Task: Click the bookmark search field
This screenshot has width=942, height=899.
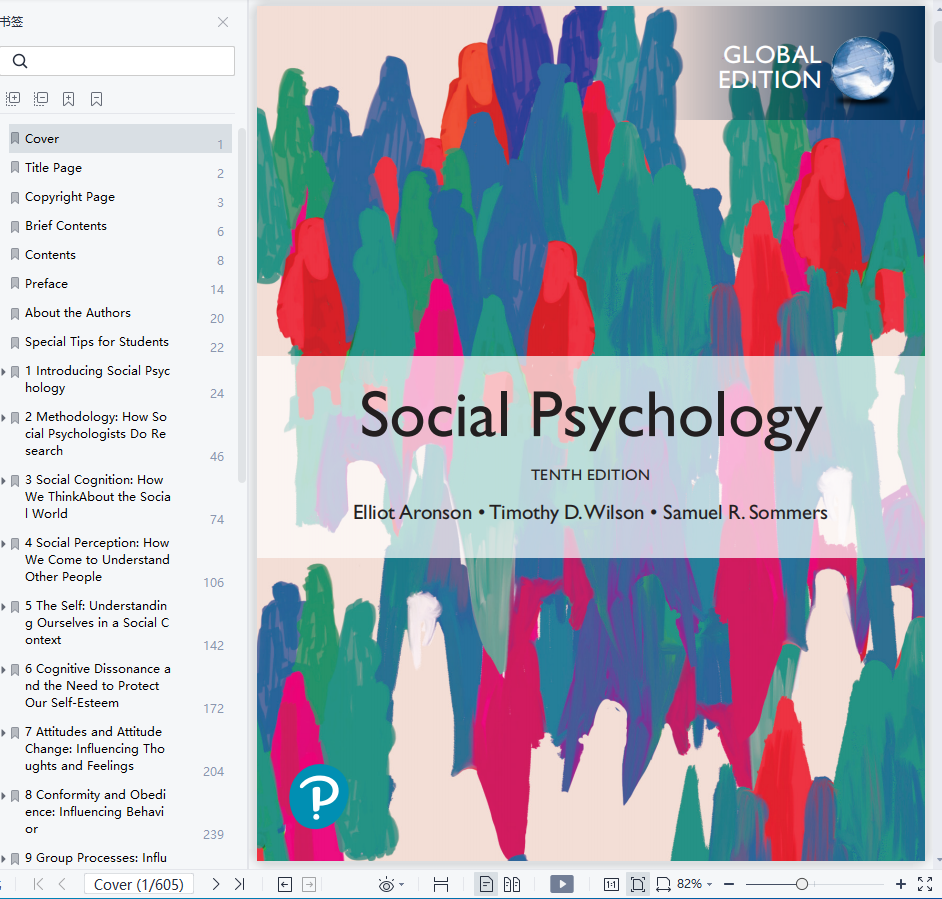Action: (117, 61)
